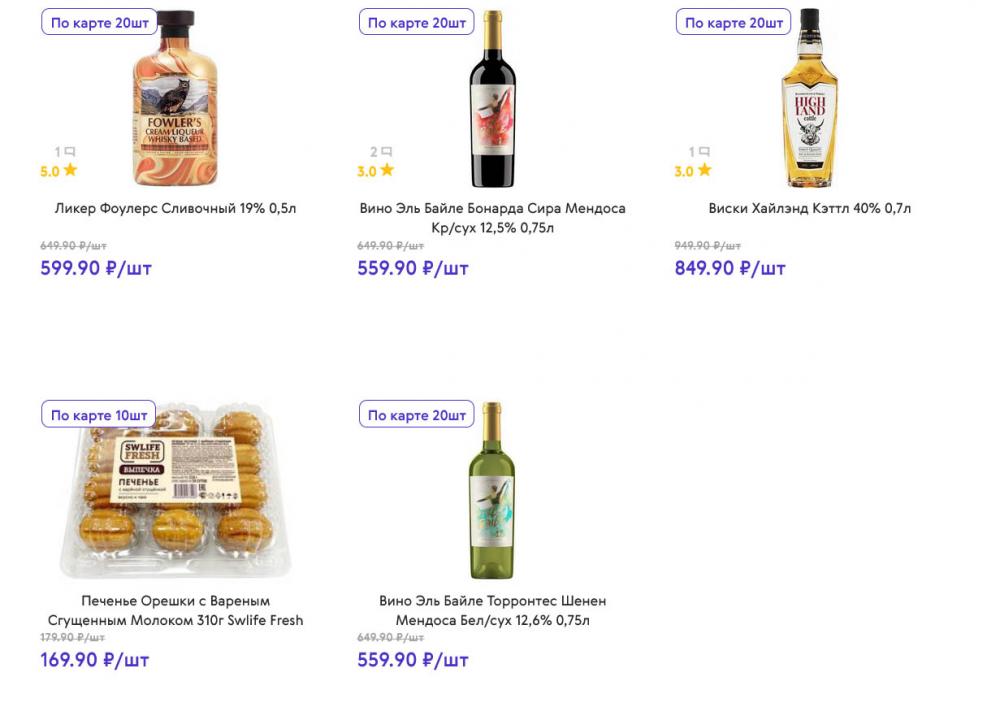Click the По карте 20шт badge on white wine
The width and height of the screenshot is (1000, 703).
pyautogui.click(x=416, y=415)
